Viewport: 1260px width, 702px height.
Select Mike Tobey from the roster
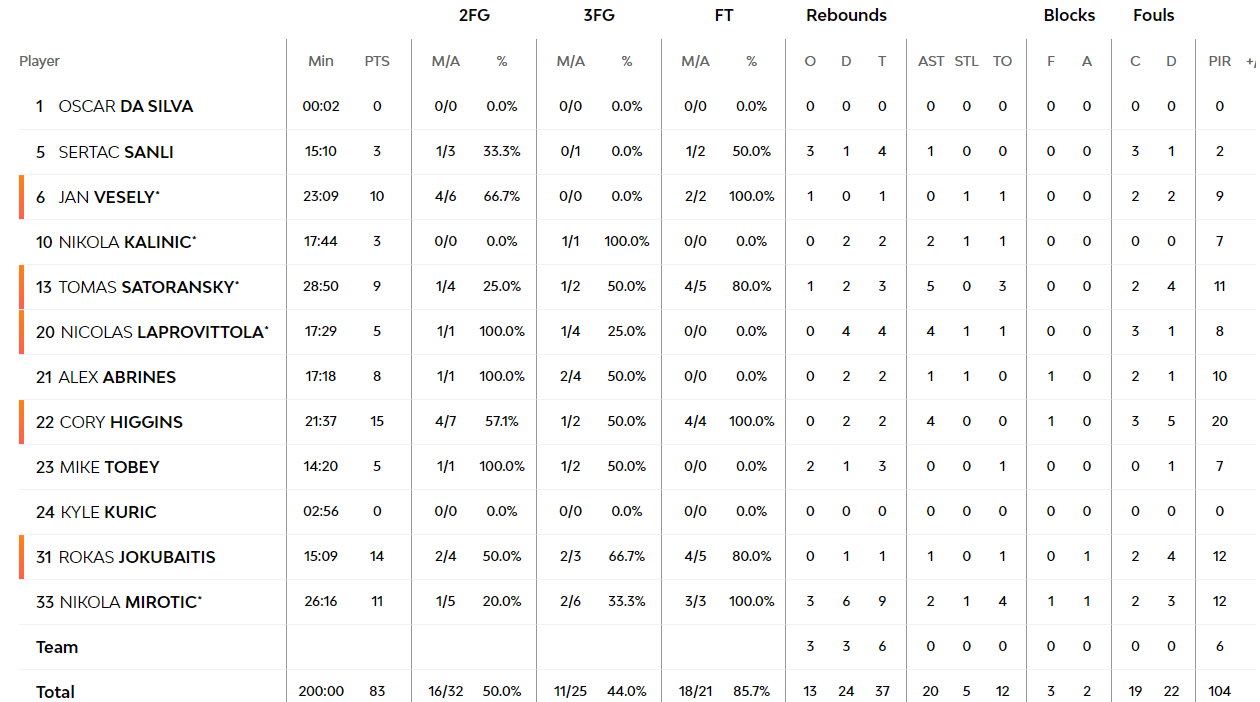coord(110,467)
